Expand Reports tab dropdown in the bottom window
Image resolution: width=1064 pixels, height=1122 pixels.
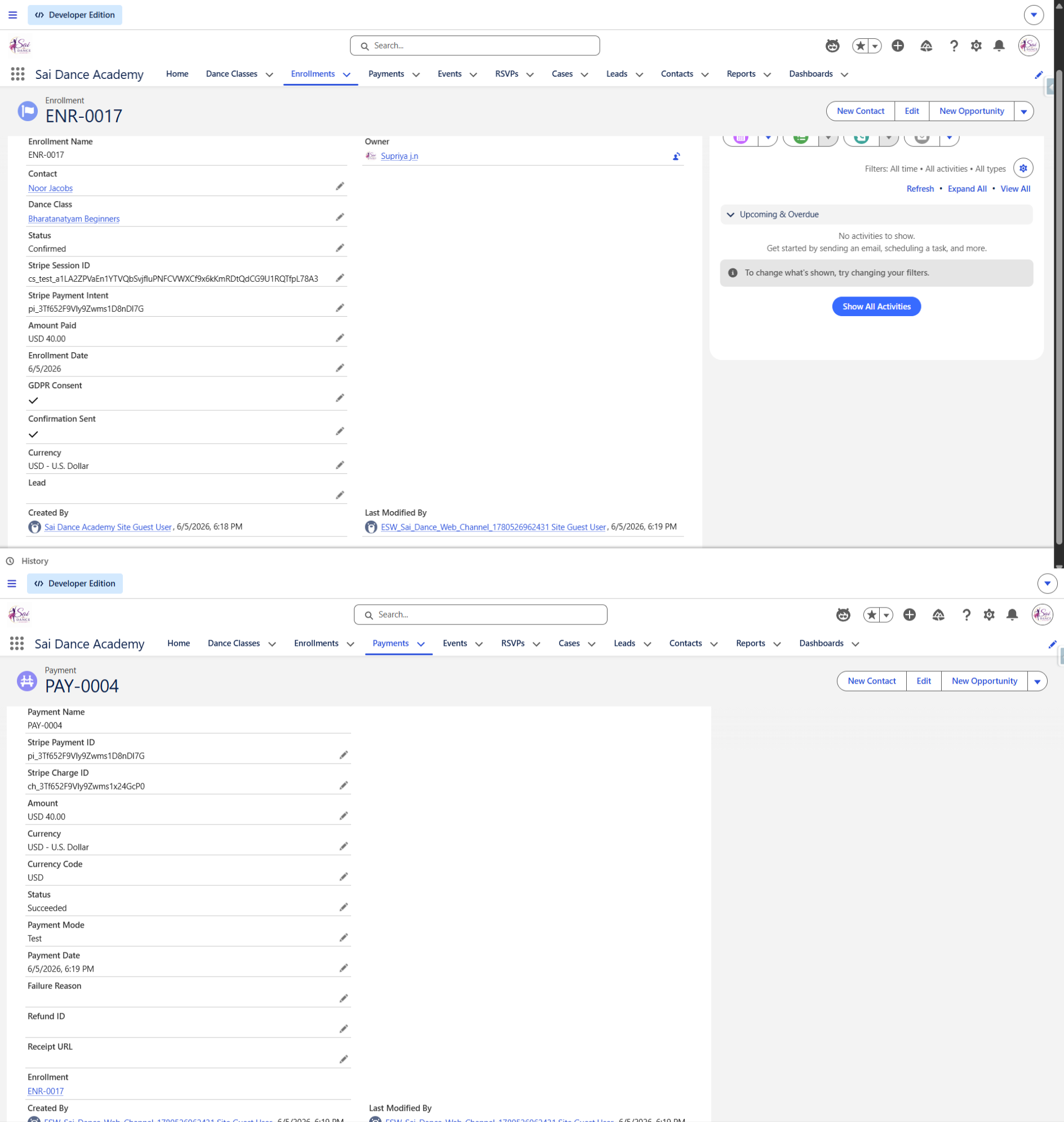pos(777,644)
